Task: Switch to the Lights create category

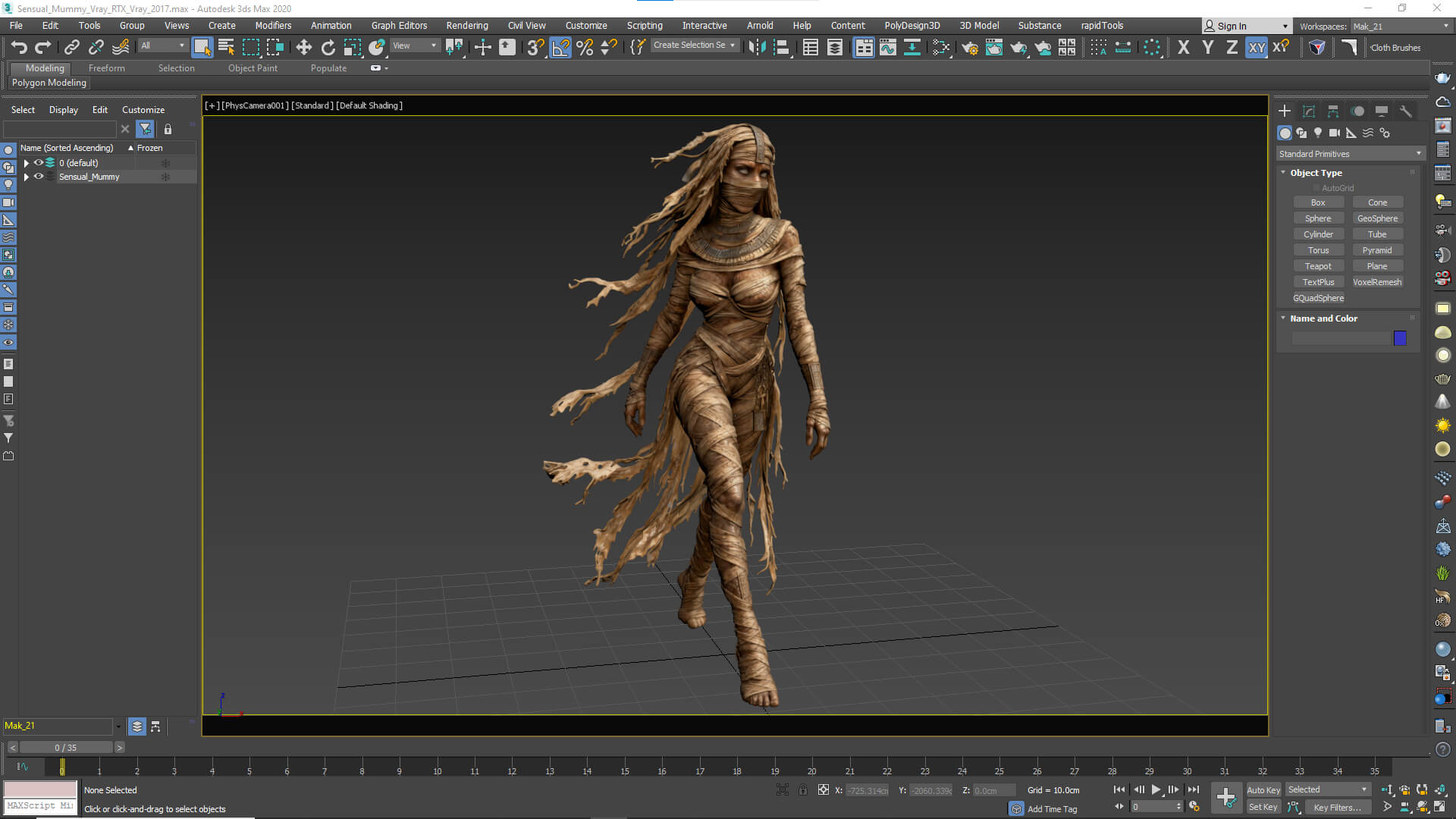Action: coord(1318,133)
